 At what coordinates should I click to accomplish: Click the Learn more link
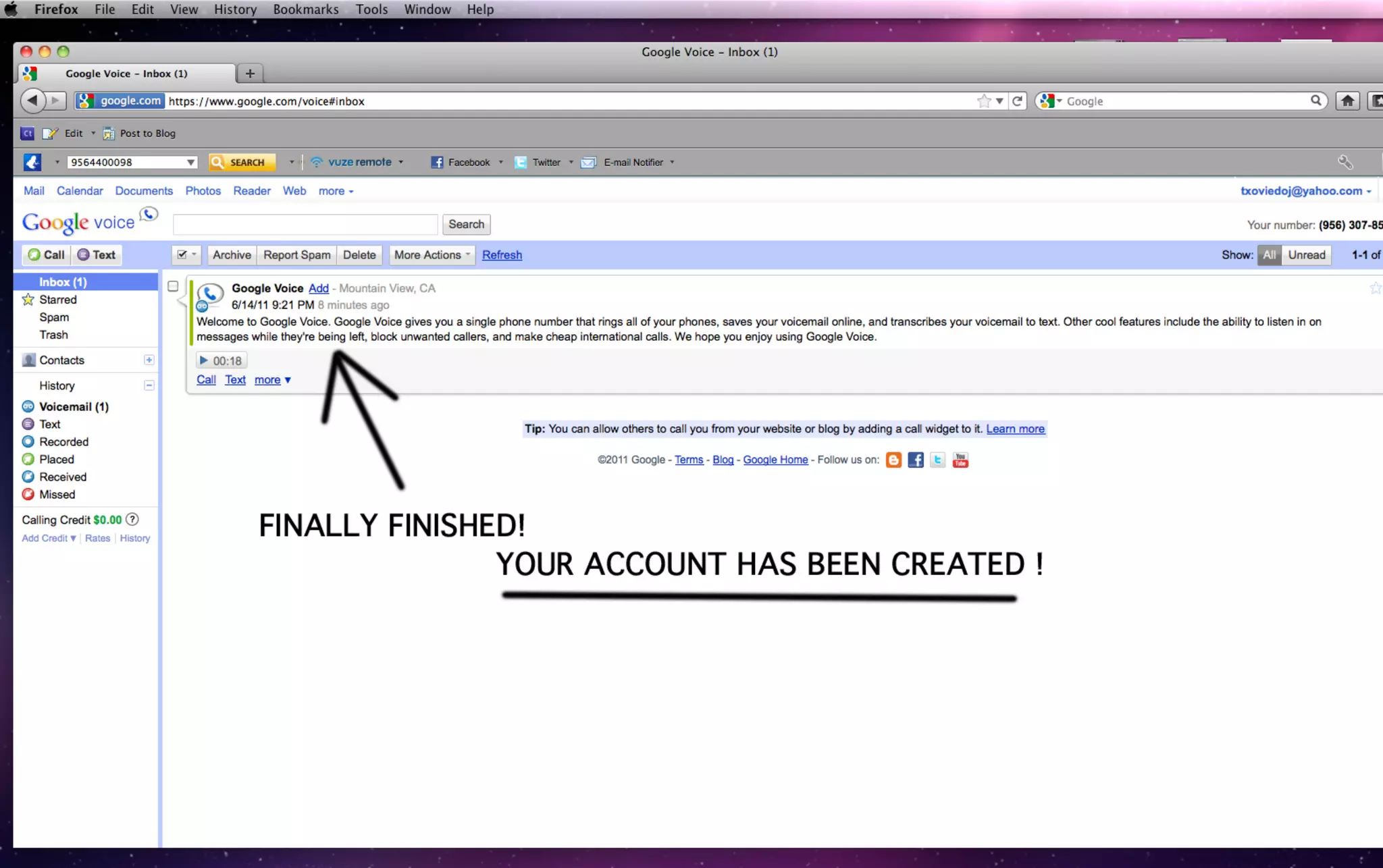[1015, 429]
